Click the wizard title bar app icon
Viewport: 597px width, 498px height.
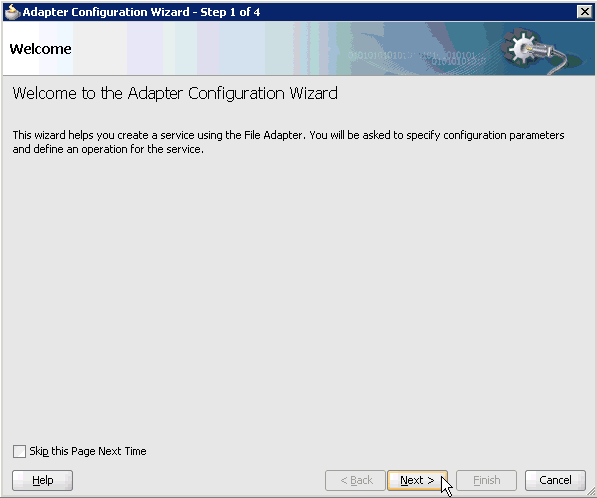pyautogui.click(x=12, y=12)
